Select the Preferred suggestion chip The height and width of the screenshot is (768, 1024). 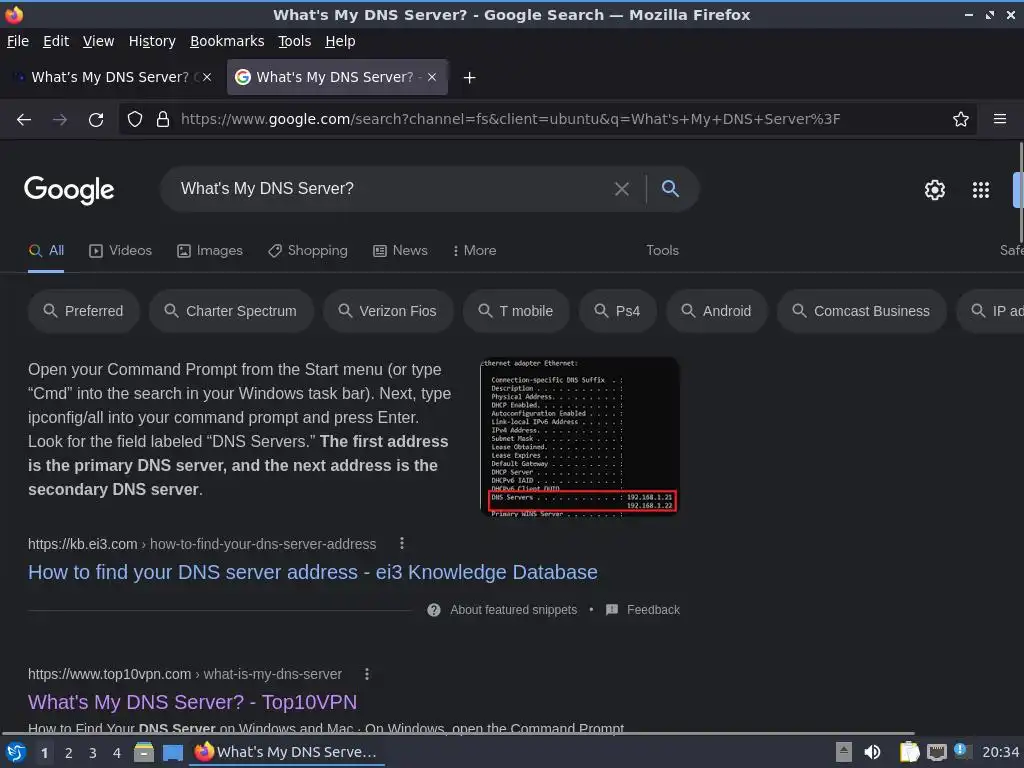84,311
